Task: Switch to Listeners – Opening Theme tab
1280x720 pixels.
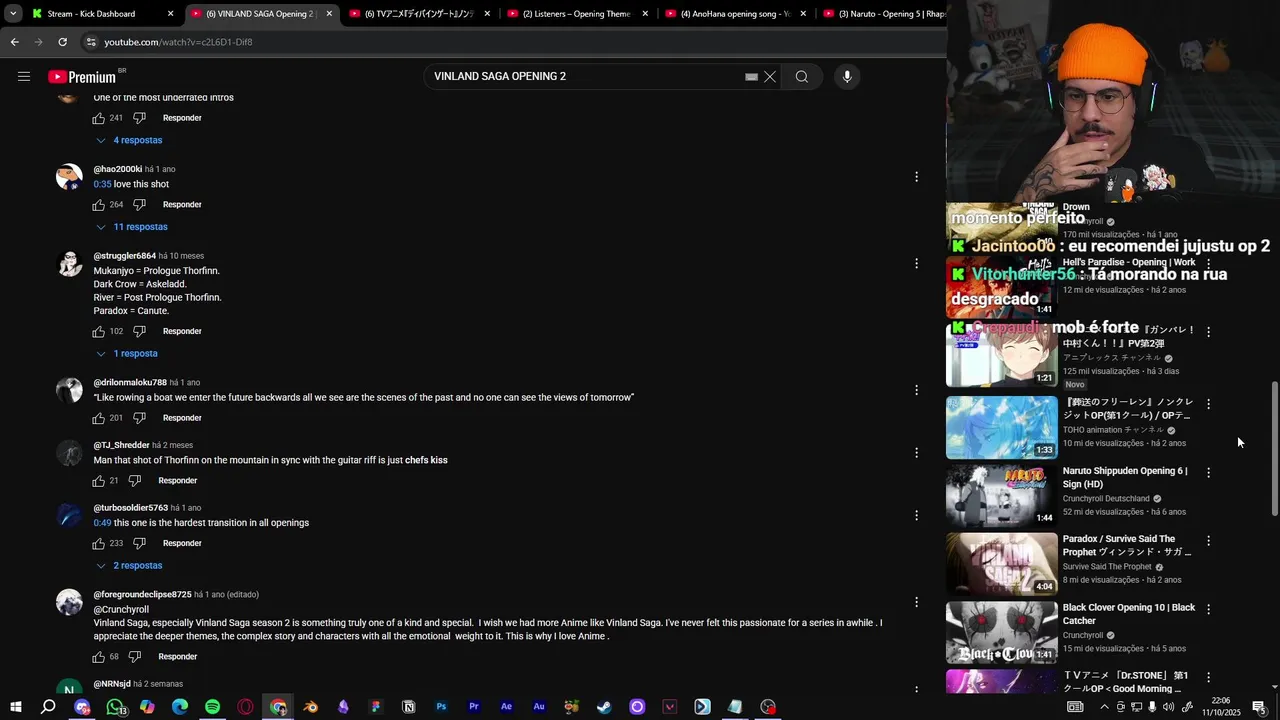Action: tap(576, 14)
